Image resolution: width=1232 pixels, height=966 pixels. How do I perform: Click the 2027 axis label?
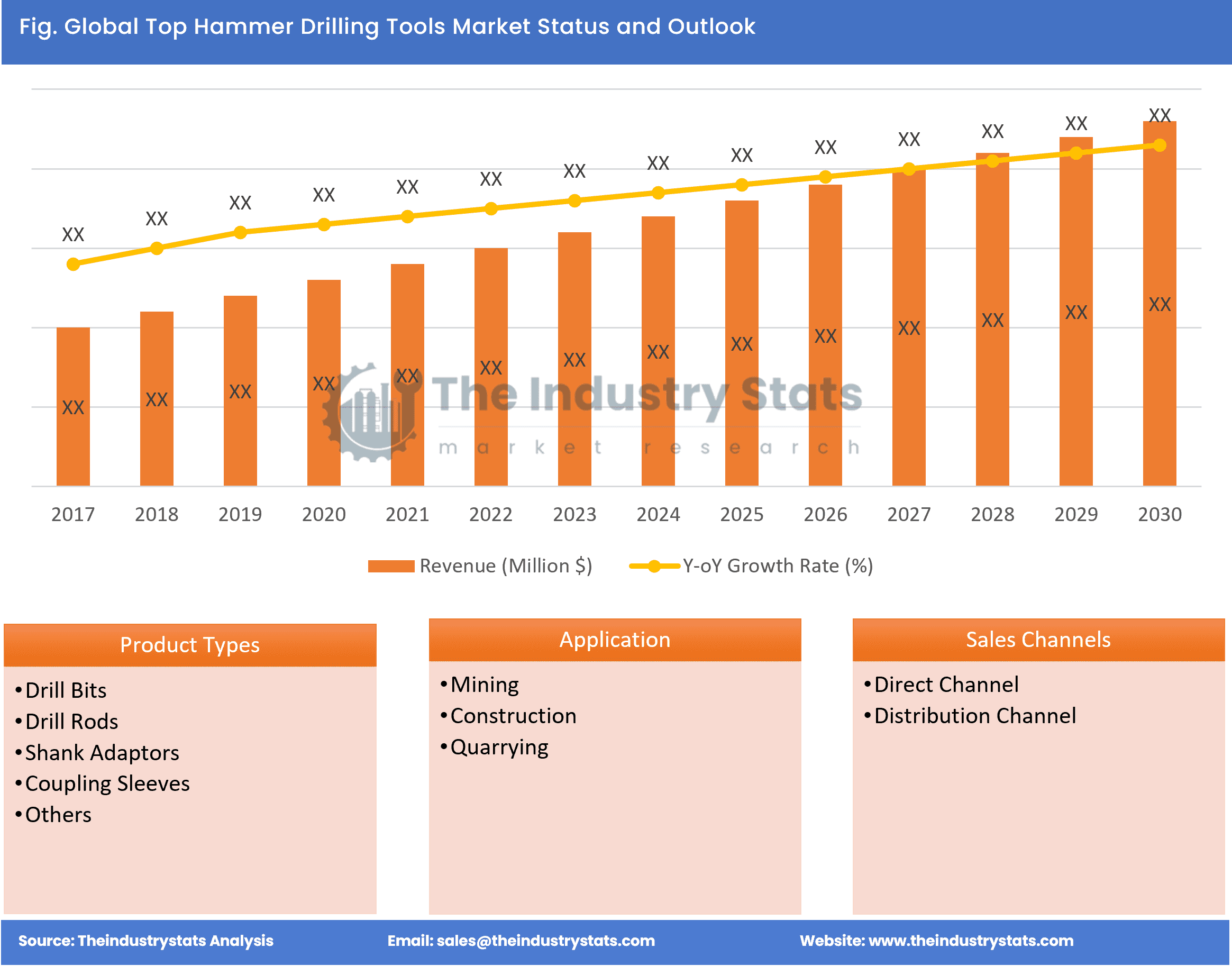pyautogui.click(x=909, y=514)
